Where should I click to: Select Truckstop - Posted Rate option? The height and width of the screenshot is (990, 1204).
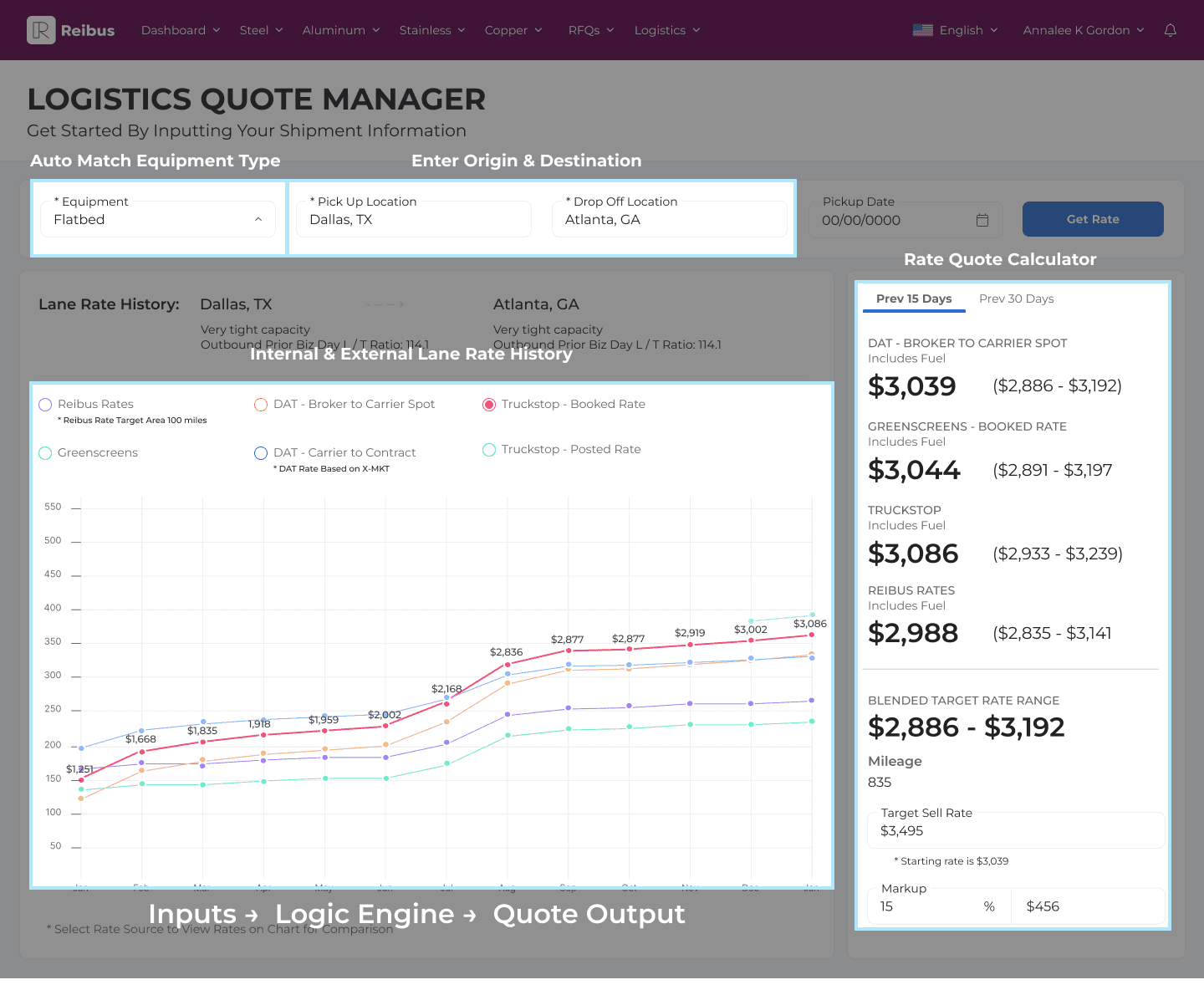click(489, 450)
